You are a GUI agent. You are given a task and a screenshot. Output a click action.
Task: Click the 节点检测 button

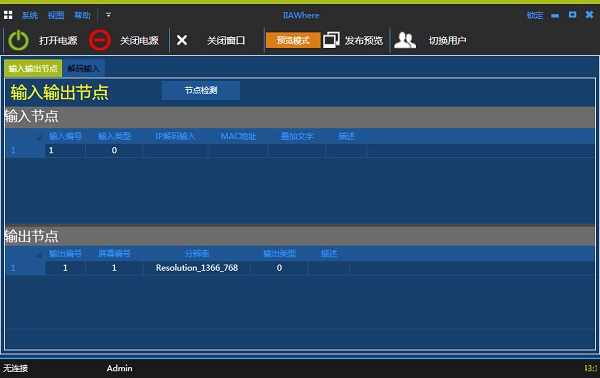click(x=201, y=90)
